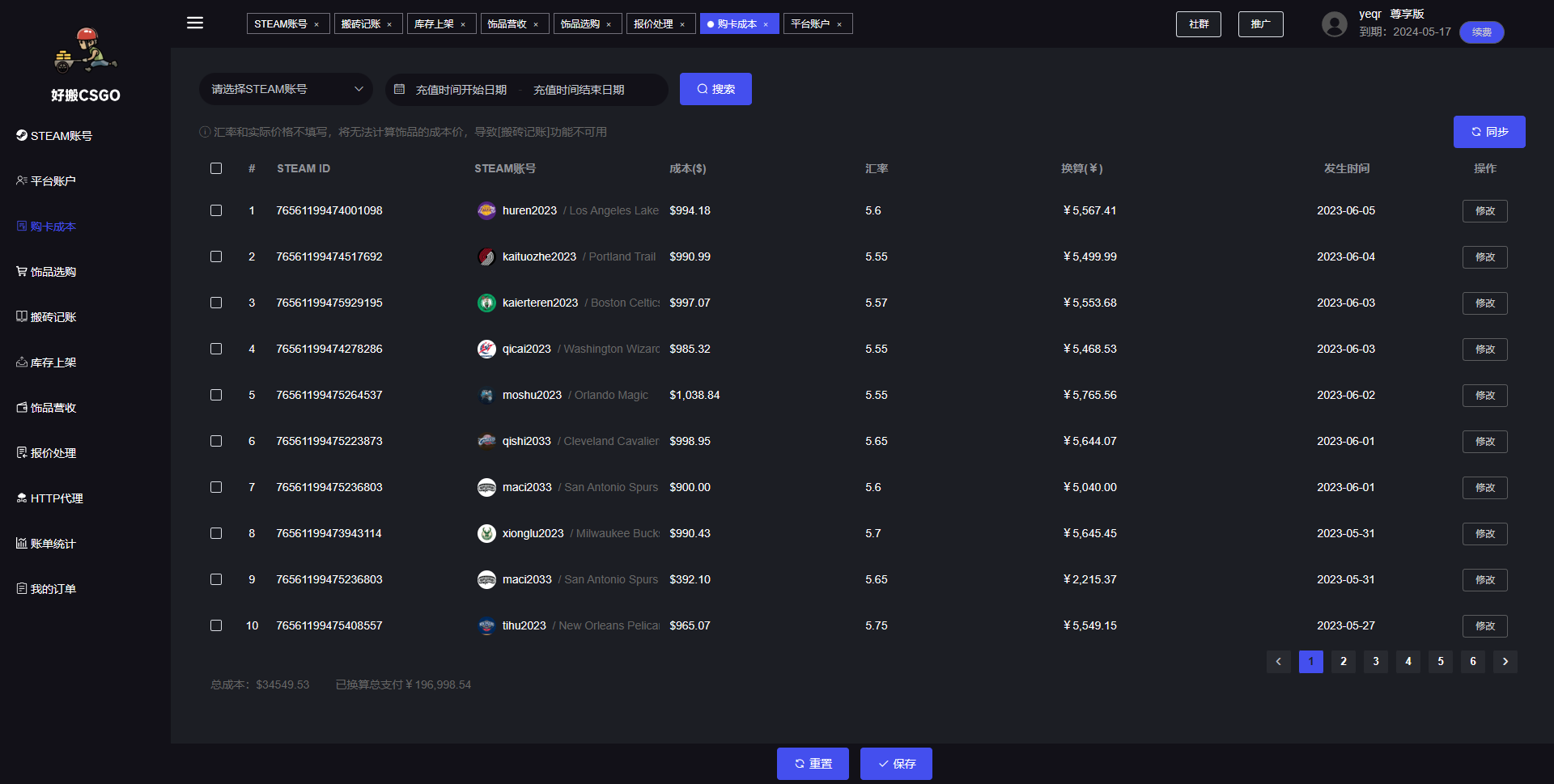
Task: Click the kaierteren2023 Celtics avatar
Action: click(x=486, y=303)
